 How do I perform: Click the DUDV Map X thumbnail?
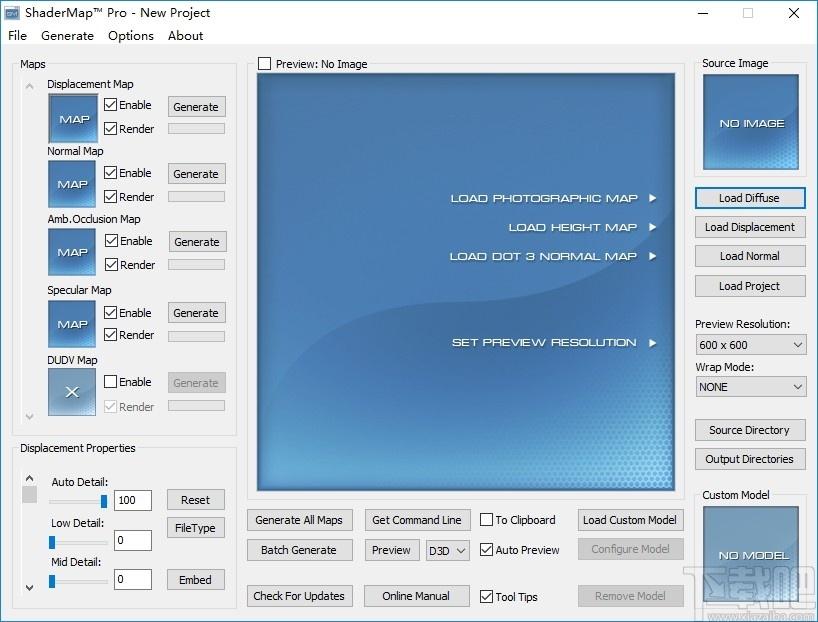click(x=72, y=392)
